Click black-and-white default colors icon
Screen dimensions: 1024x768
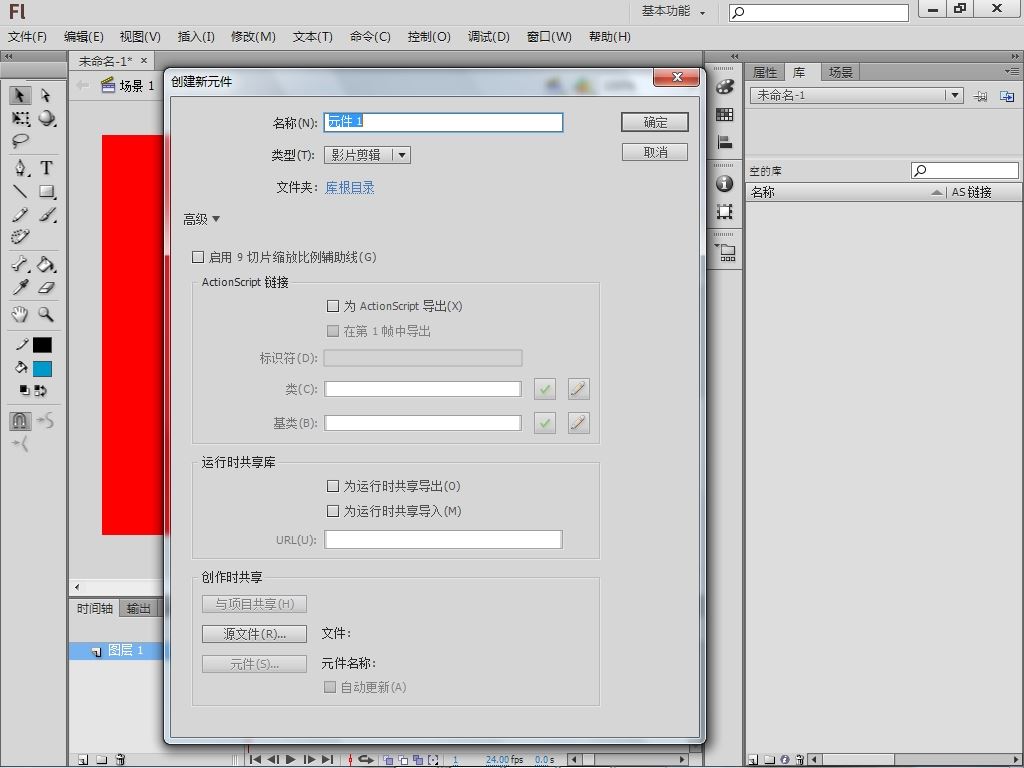(24, 390)
